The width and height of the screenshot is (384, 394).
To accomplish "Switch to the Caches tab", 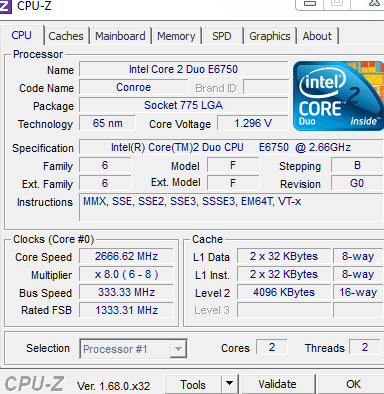I will [66, 36].
